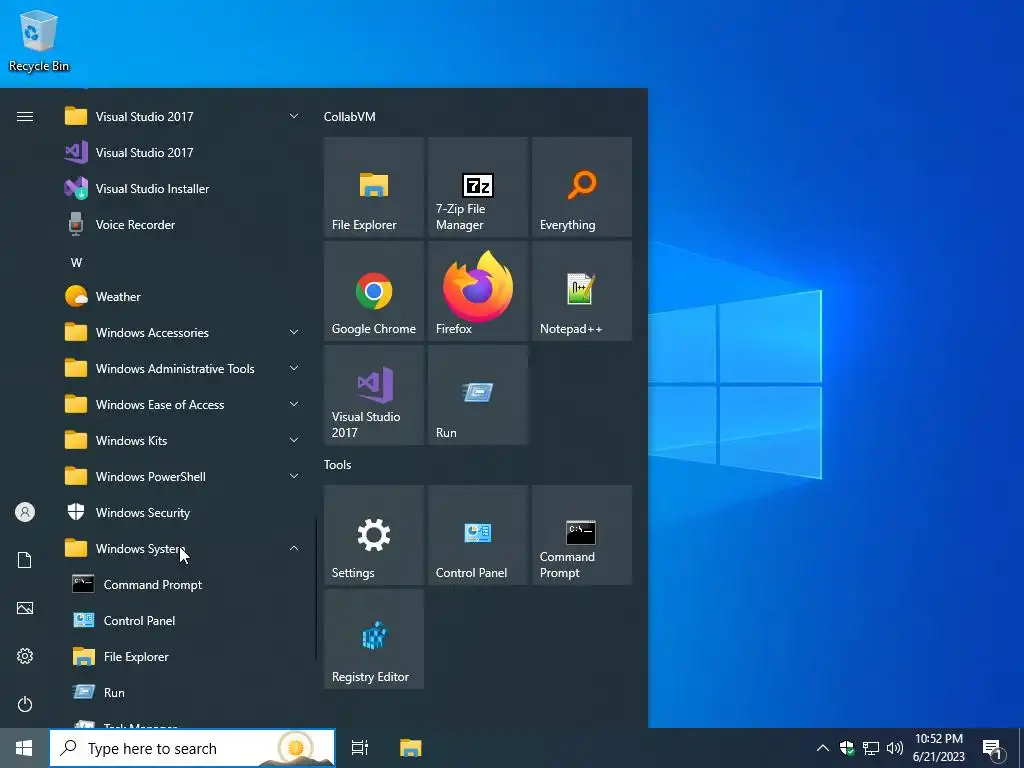The width and height of the screenshot is (1024, 768).
Task: Open Run under Windows System
Action: (x=183, y=692)
